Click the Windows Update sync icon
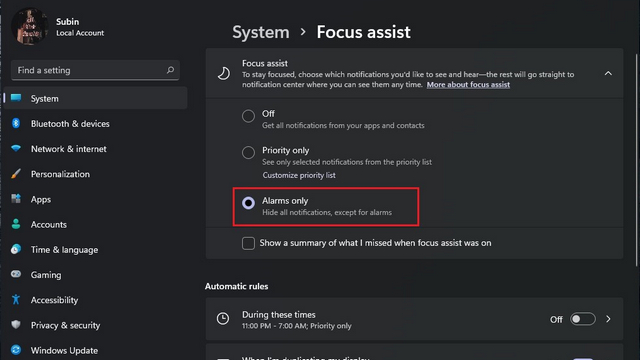Image resolution: width=640 pixels, height=360 pixels. click(16, 350)
